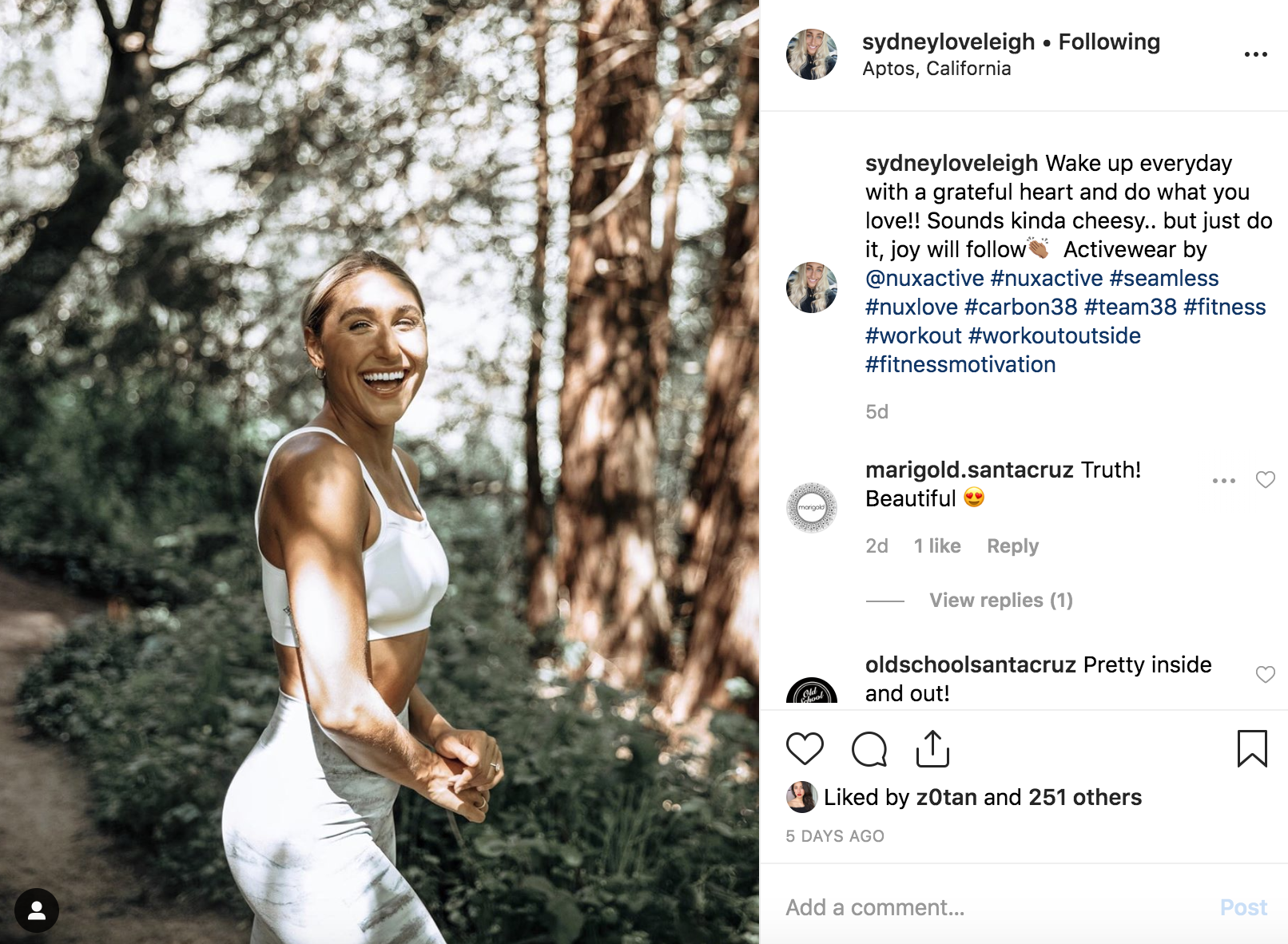Open sydneyloveleigh header profile picture
1288x944 pixels.
click(812, 54)
